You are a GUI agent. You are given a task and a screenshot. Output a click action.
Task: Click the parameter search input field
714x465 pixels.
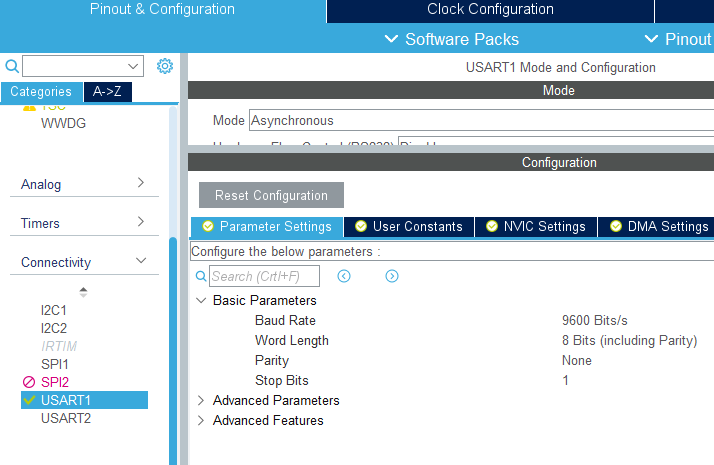click(x=264, y=276)
